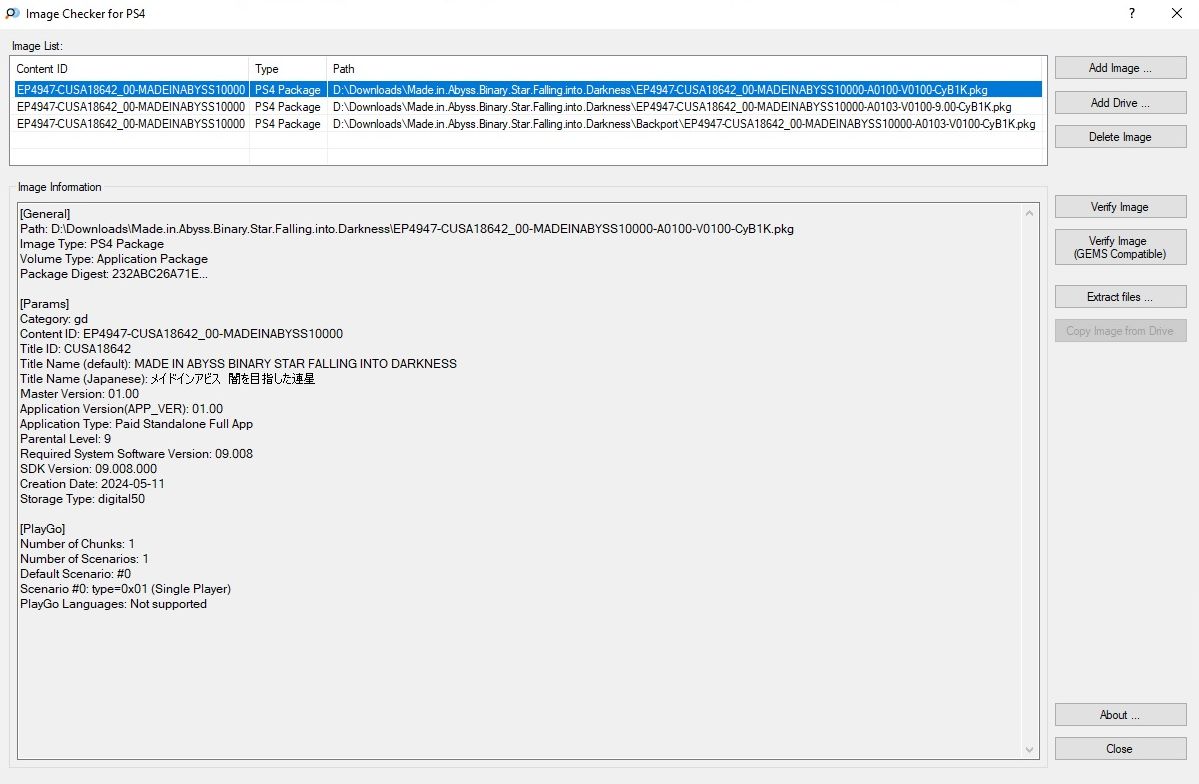This screenshot has height=784, width=1199.
Task: Click Verify Image (GEMS Compatible) button
Action: tap(1120, 247)
